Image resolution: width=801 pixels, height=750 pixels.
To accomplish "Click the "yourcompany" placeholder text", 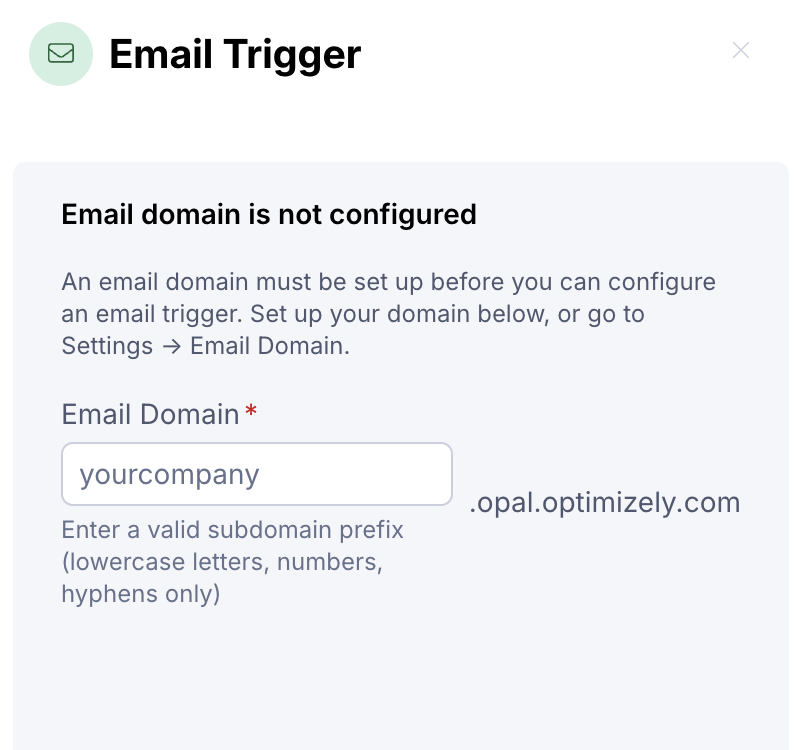I will coord(169,474).
